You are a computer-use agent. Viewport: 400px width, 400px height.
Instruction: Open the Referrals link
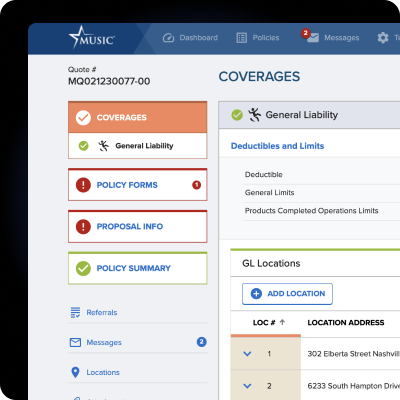102,313
